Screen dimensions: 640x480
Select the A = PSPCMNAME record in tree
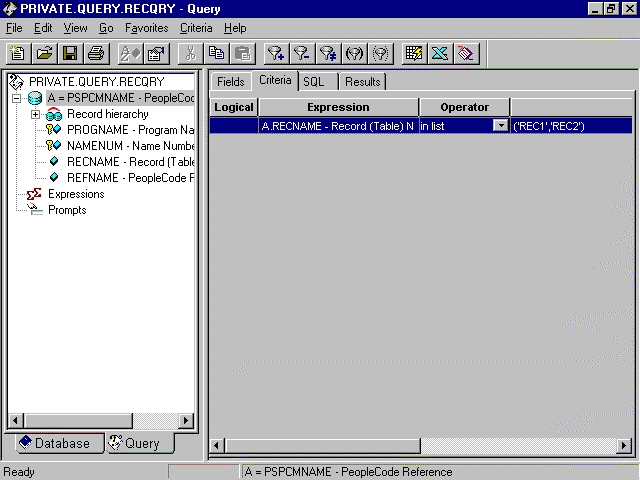120,98
